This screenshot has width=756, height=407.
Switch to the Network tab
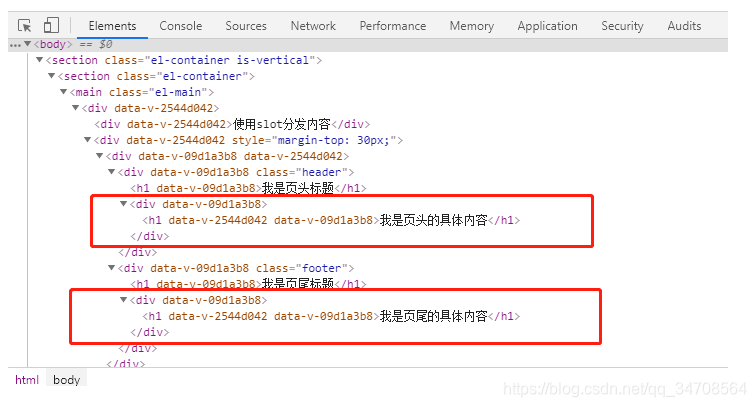pyautogui.click(x=313, y=26)
